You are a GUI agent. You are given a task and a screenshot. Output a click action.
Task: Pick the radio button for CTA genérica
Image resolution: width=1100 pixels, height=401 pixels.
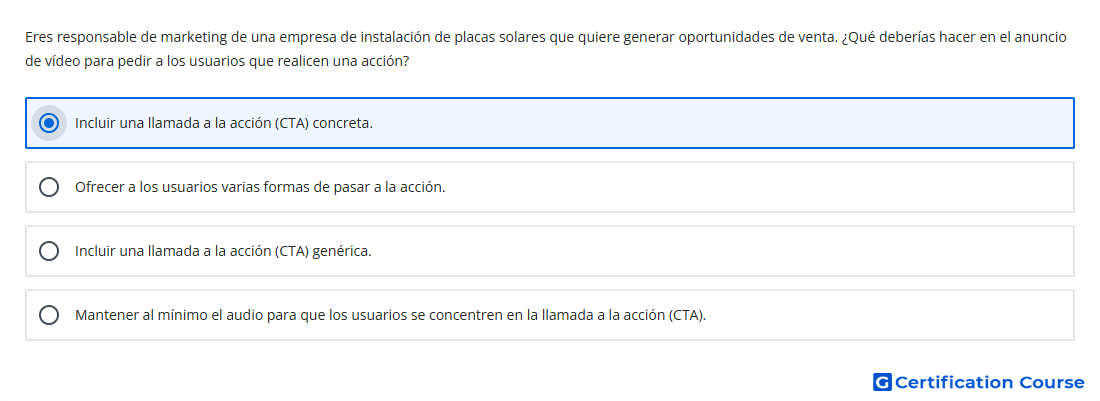click(x=48, y=251)
